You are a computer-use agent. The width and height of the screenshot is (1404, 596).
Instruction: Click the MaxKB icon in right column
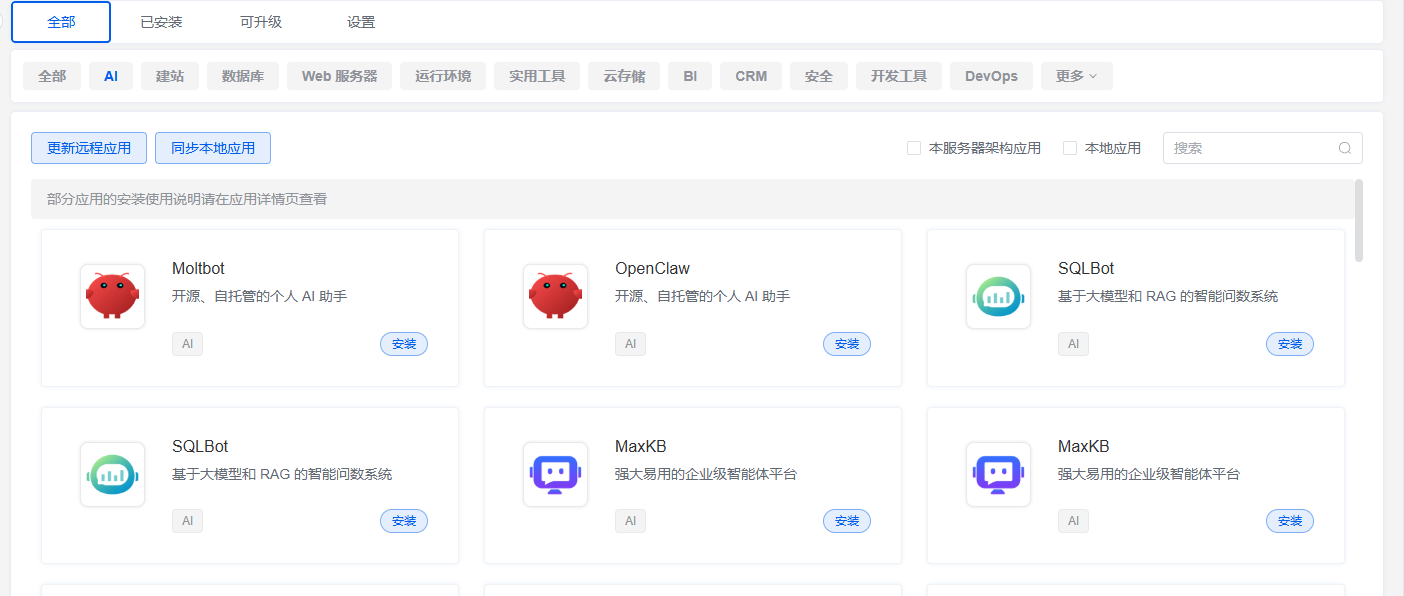[998, 474]
